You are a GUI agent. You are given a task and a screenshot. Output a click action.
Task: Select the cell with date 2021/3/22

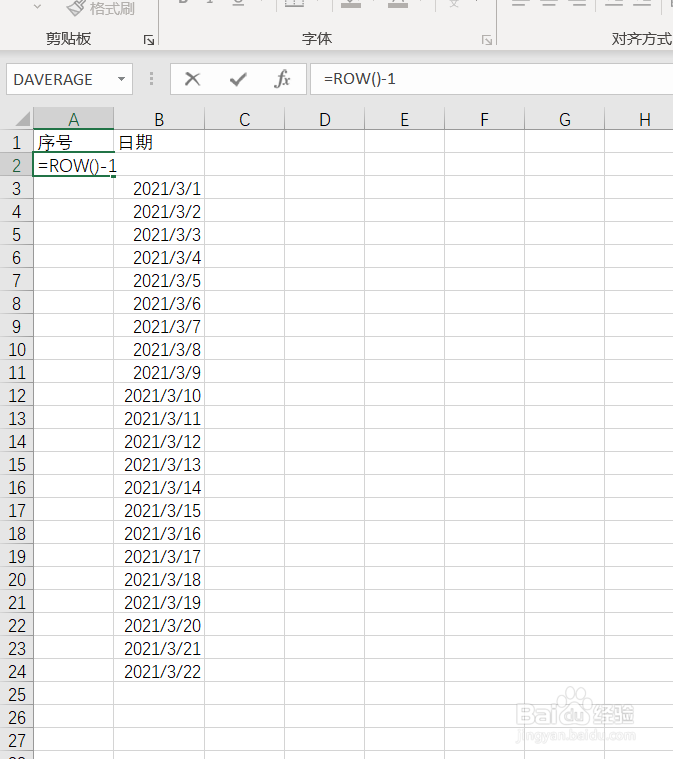point(159,671)
